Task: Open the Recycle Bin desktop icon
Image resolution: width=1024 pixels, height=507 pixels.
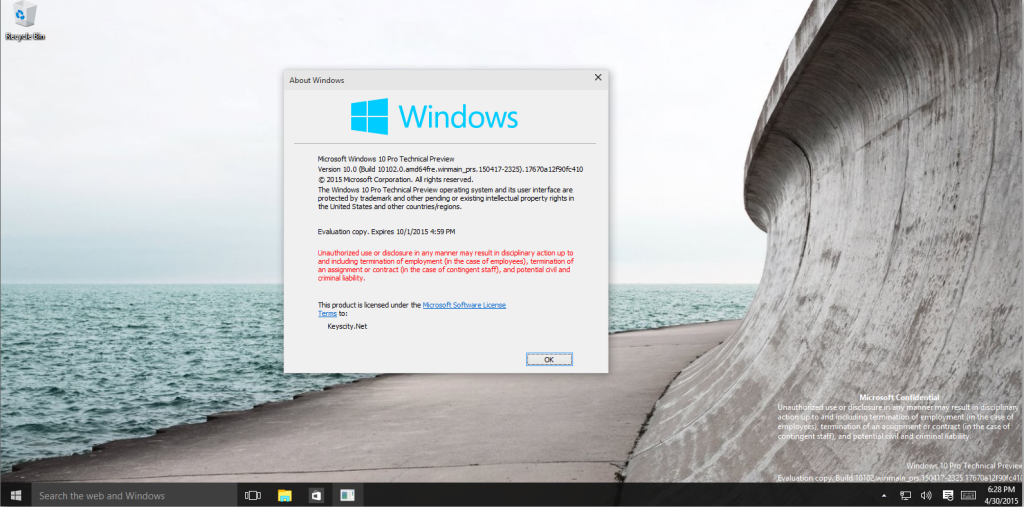Action: 25,21
